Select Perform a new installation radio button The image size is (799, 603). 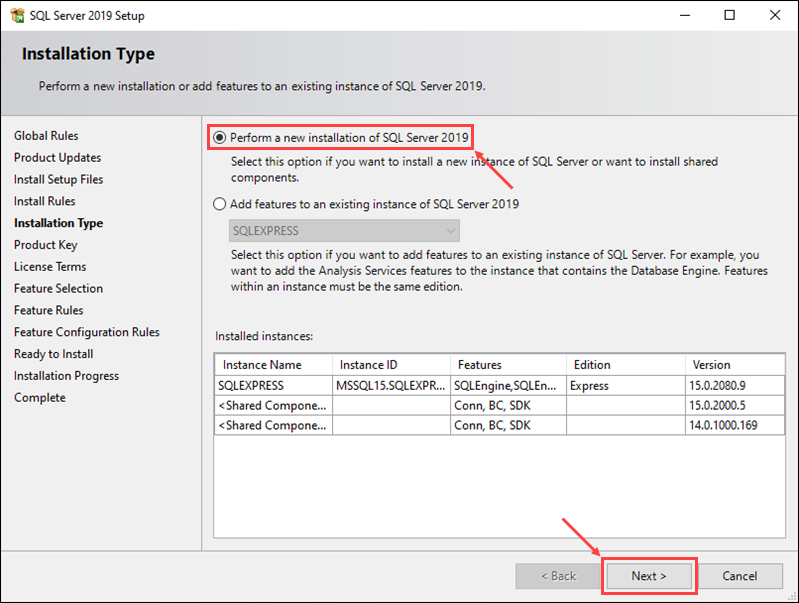(x=219, y=138)
